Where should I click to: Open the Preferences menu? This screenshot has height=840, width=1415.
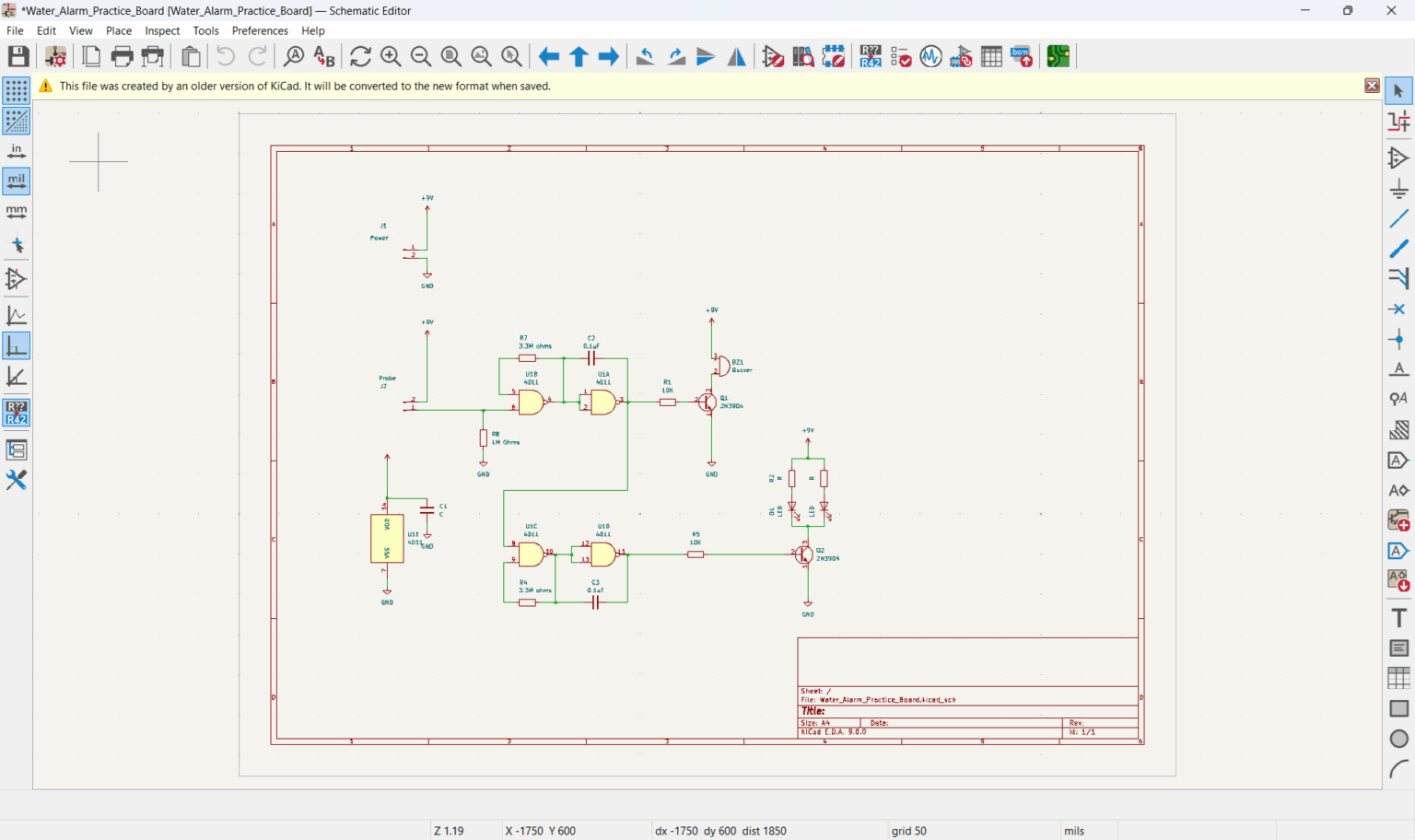tap(260, 30)
